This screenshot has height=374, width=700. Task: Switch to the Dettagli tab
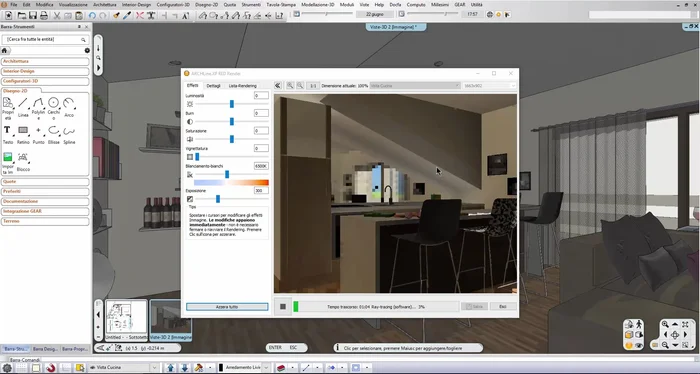click(x=213, y=86)
